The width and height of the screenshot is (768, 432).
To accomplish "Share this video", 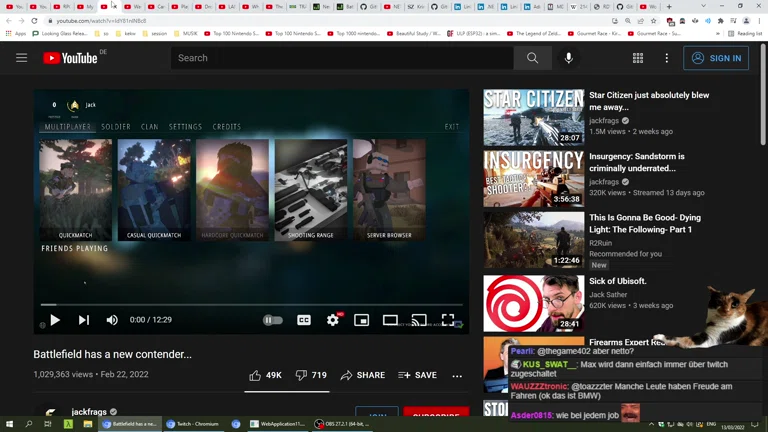I will 363,375.
